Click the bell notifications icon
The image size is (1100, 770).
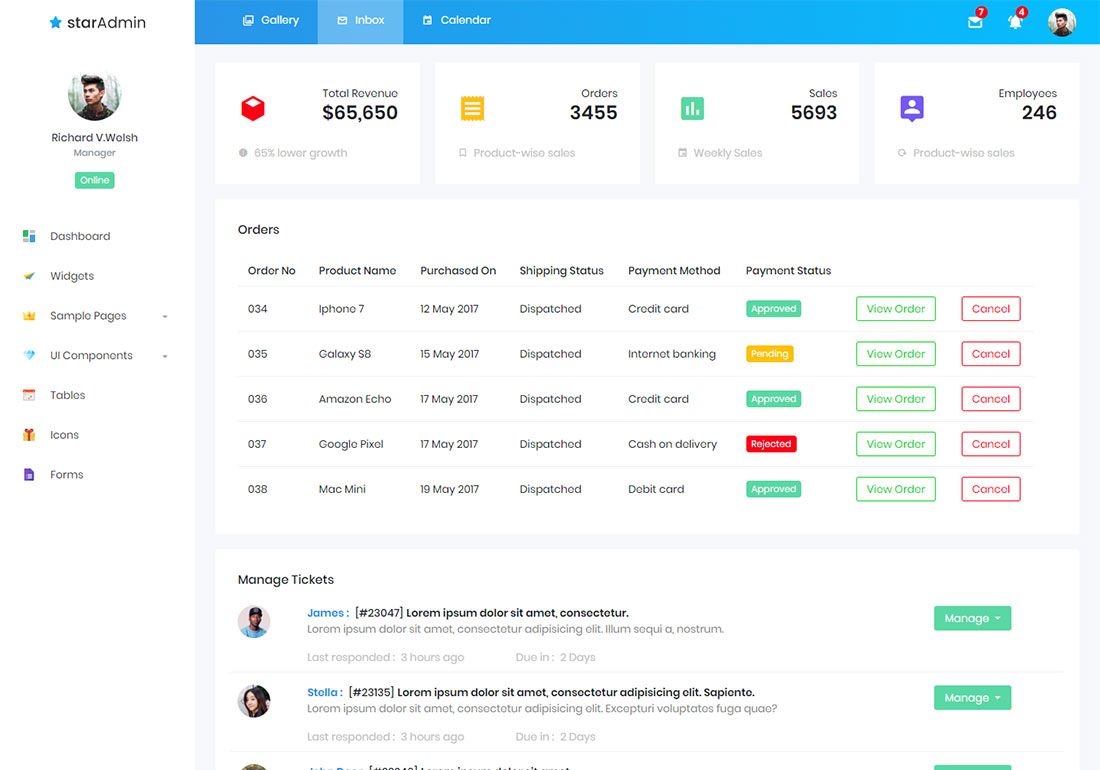coord(1015,21)
